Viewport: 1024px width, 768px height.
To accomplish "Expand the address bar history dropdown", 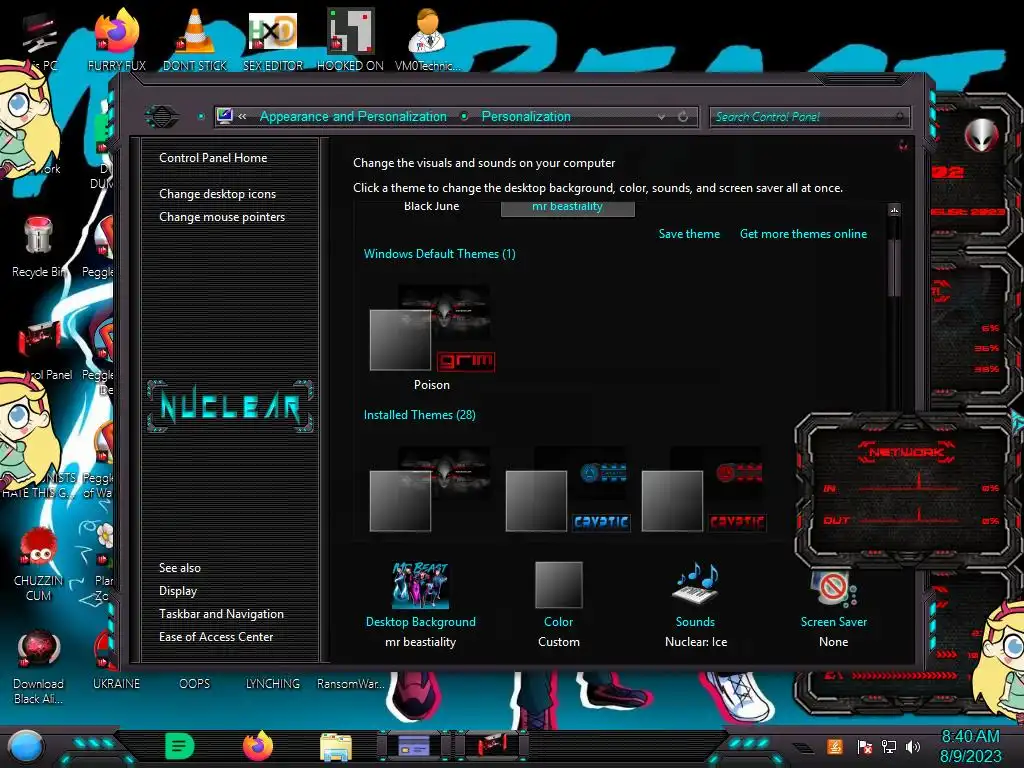I will (x=661, y=117).
